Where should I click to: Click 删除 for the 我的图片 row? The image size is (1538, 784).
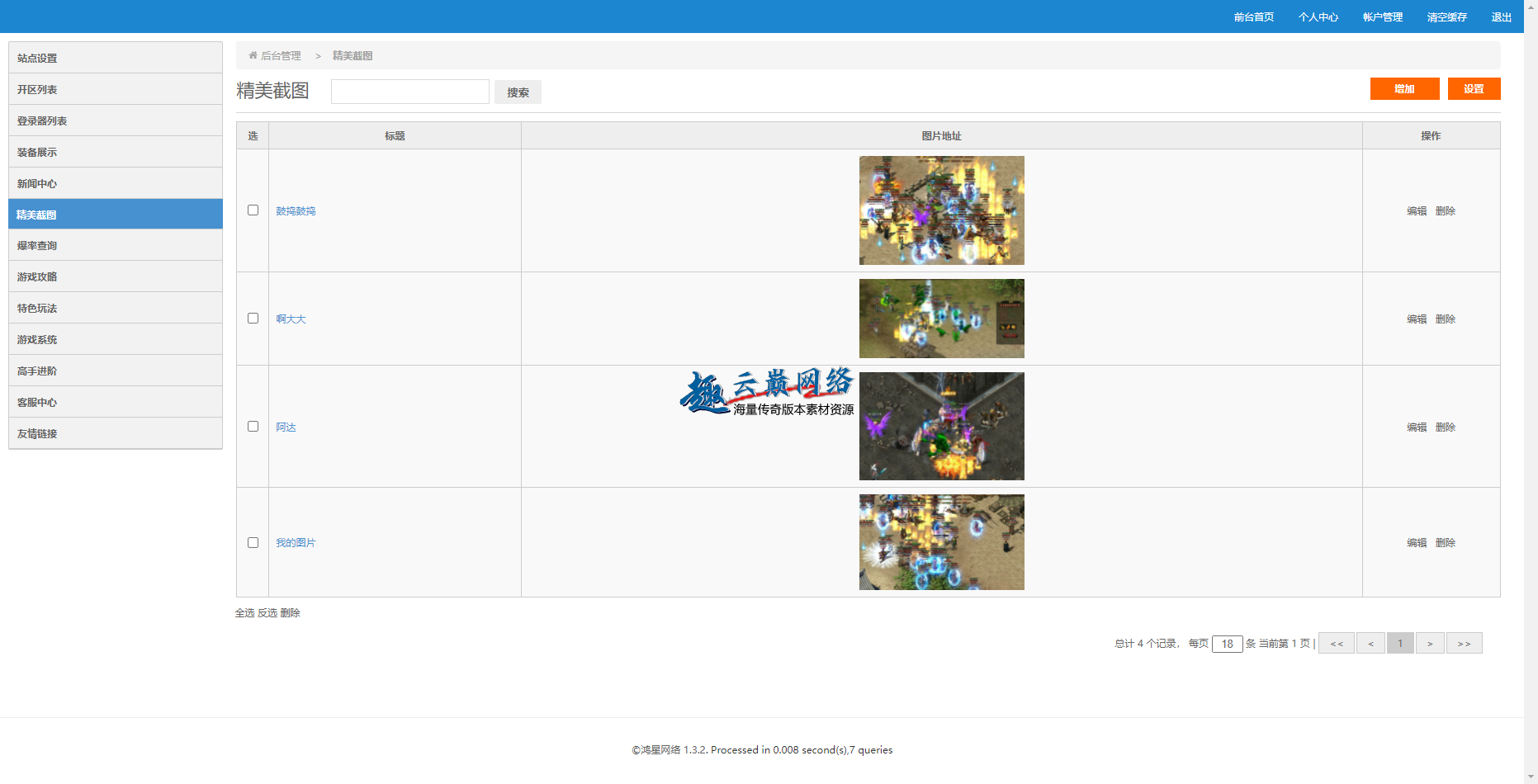coord(1445,543)
